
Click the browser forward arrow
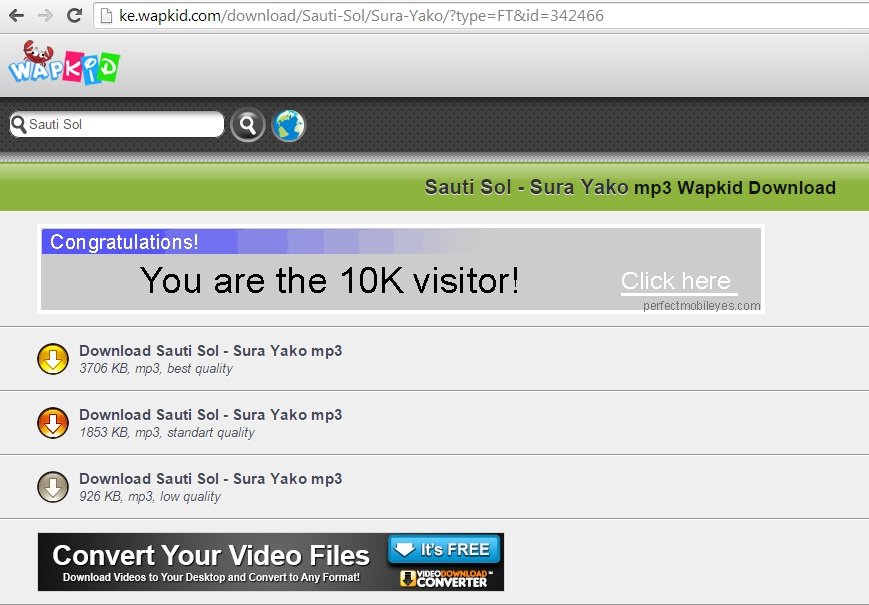coord(45,16)
